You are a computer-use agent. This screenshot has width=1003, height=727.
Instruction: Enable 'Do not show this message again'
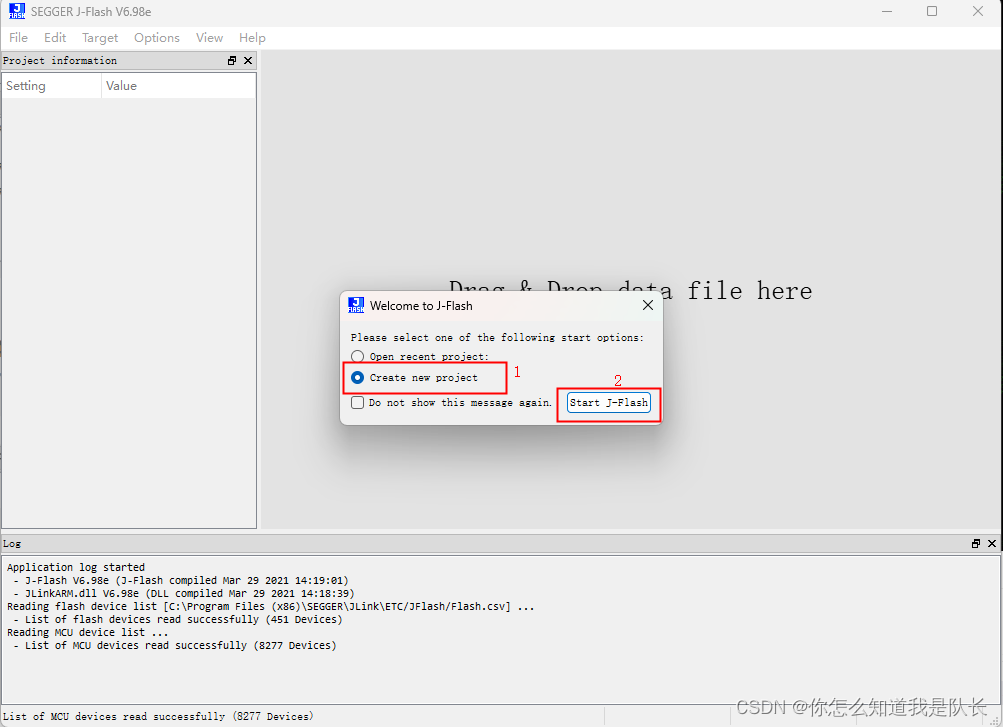[357, 403]
